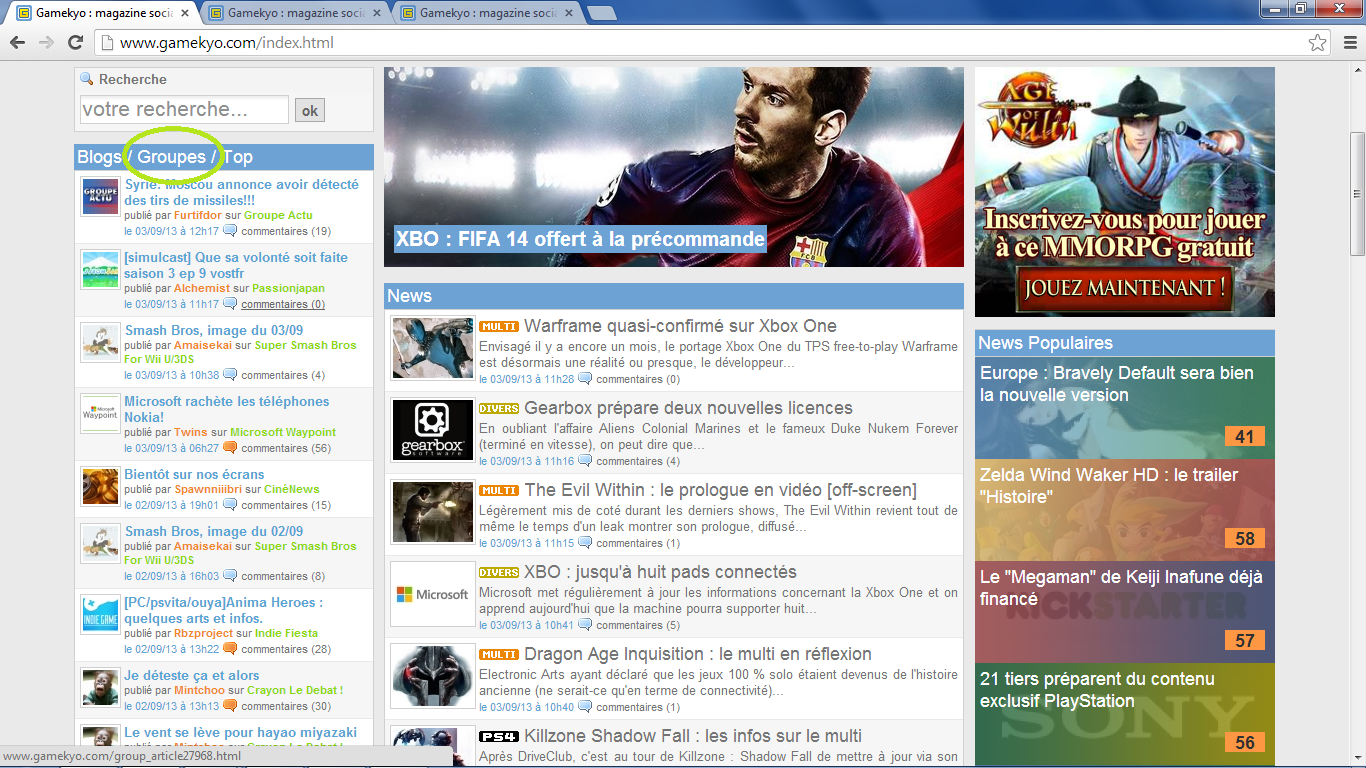Click DIVERS tag on Gearbox news
1366x768 pixels.
tap(499, 409)
